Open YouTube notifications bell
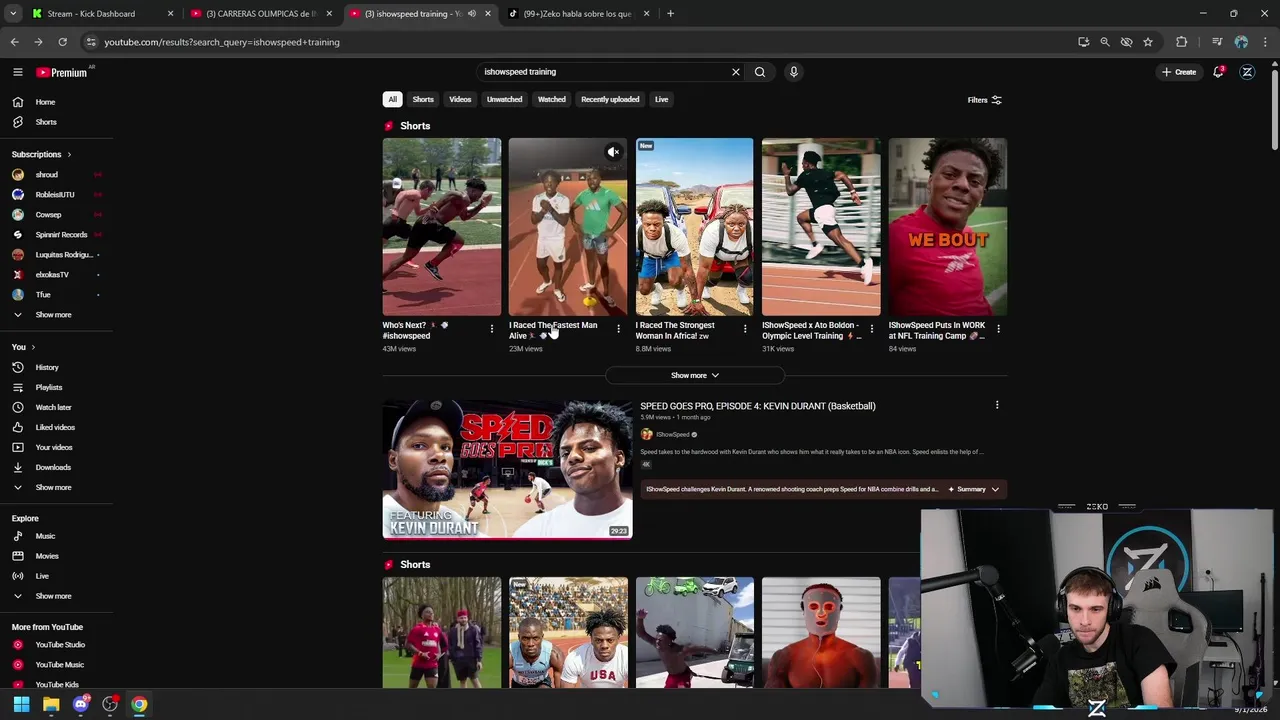1280x720 pixels. point(1218,72)
